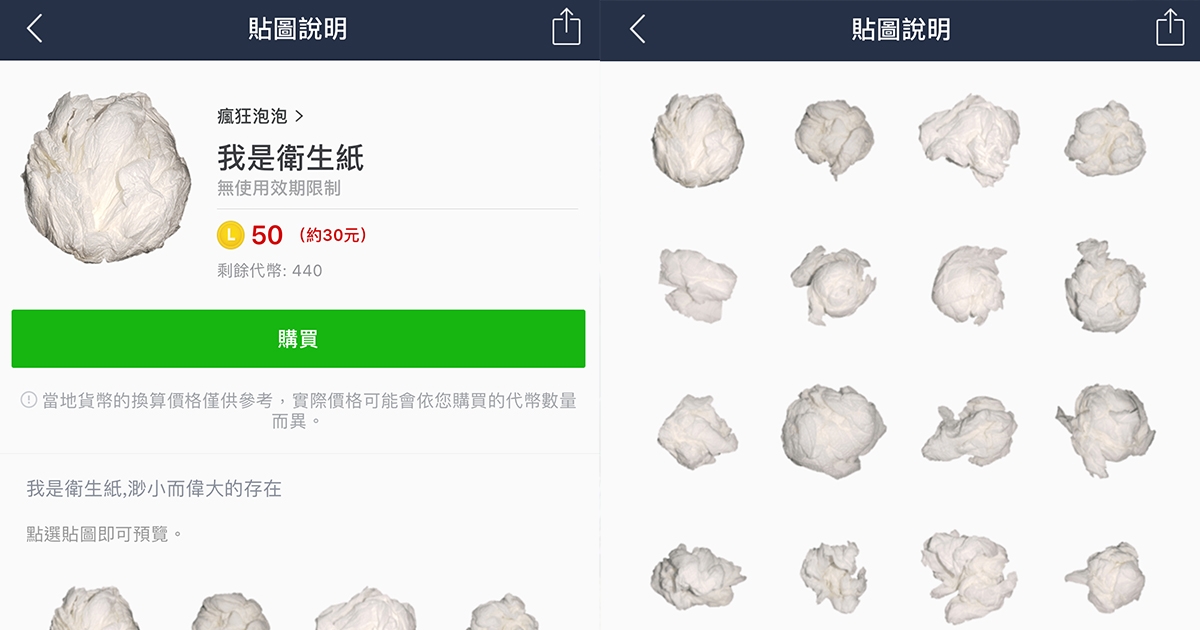Select the first tissue sticker in right grid
This screenshot has width=1200, height=630.
pyautogui.click(x=698, y=140)
